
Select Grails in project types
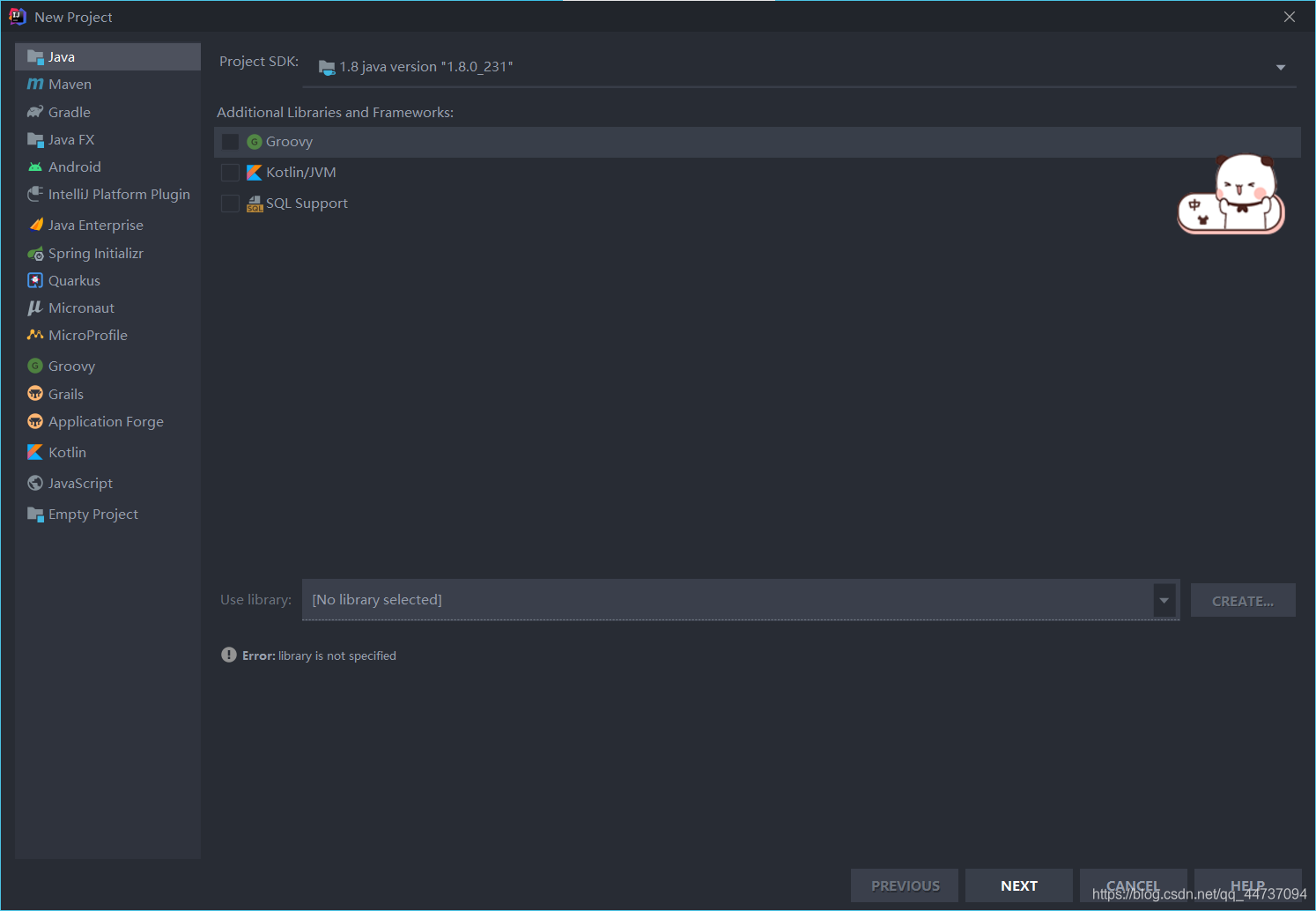[107, 393]
